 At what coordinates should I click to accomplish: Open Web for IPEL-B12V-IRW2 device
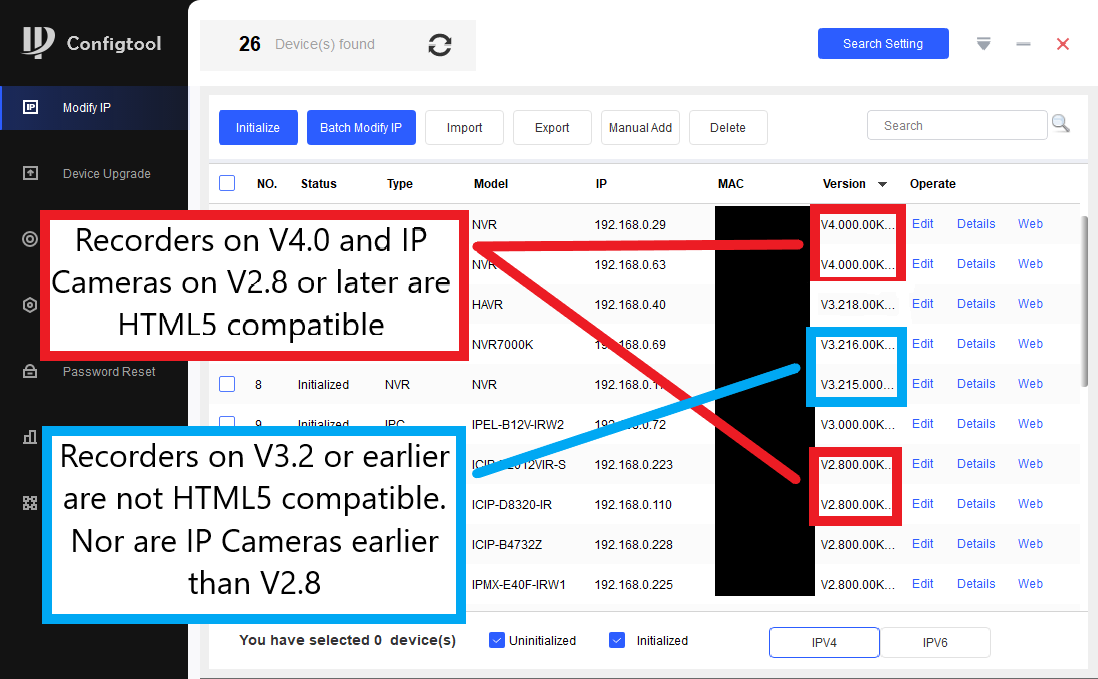(x=1030, y=424)
